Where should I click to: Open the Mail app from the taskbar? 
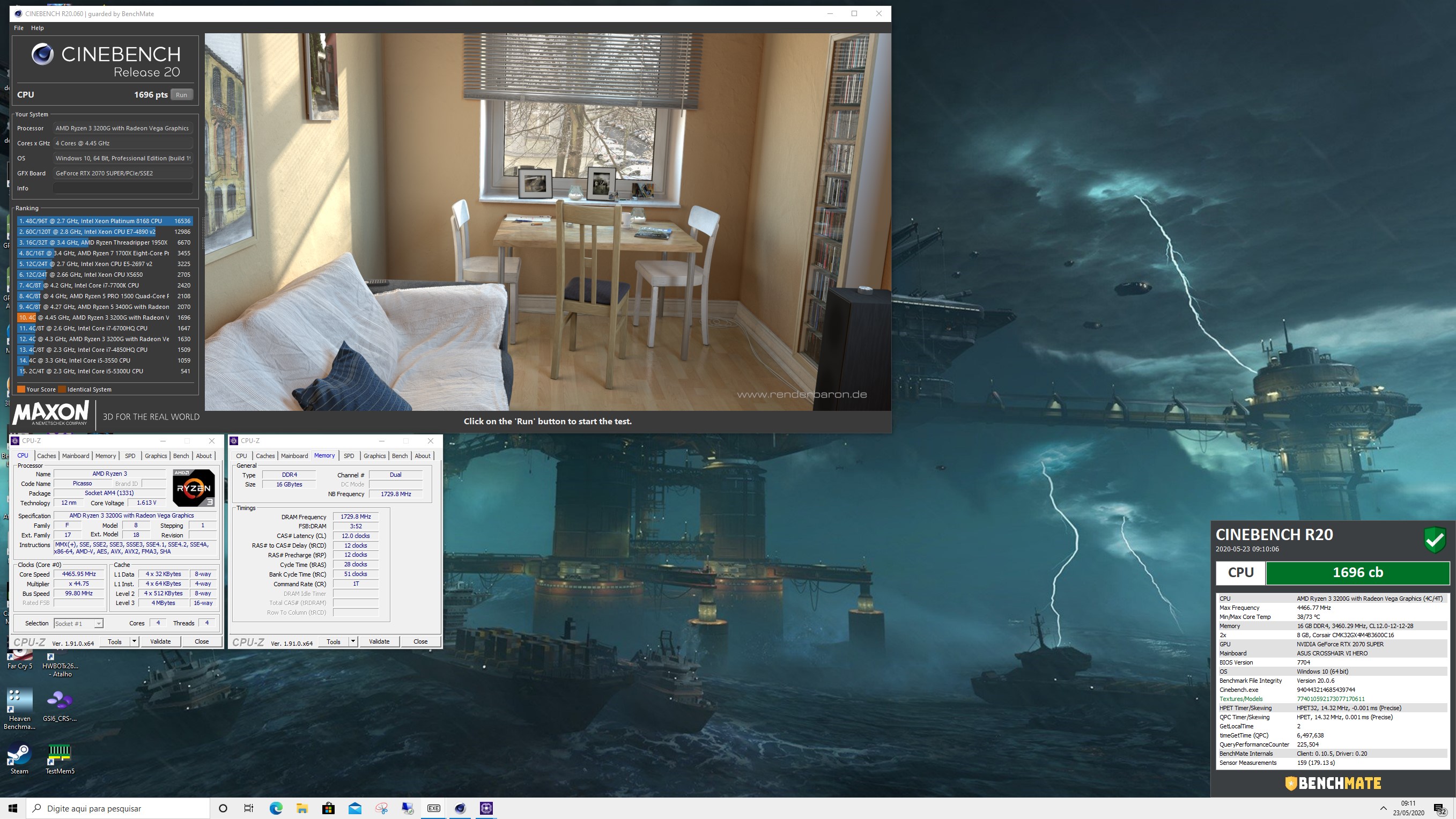(355, 808)
